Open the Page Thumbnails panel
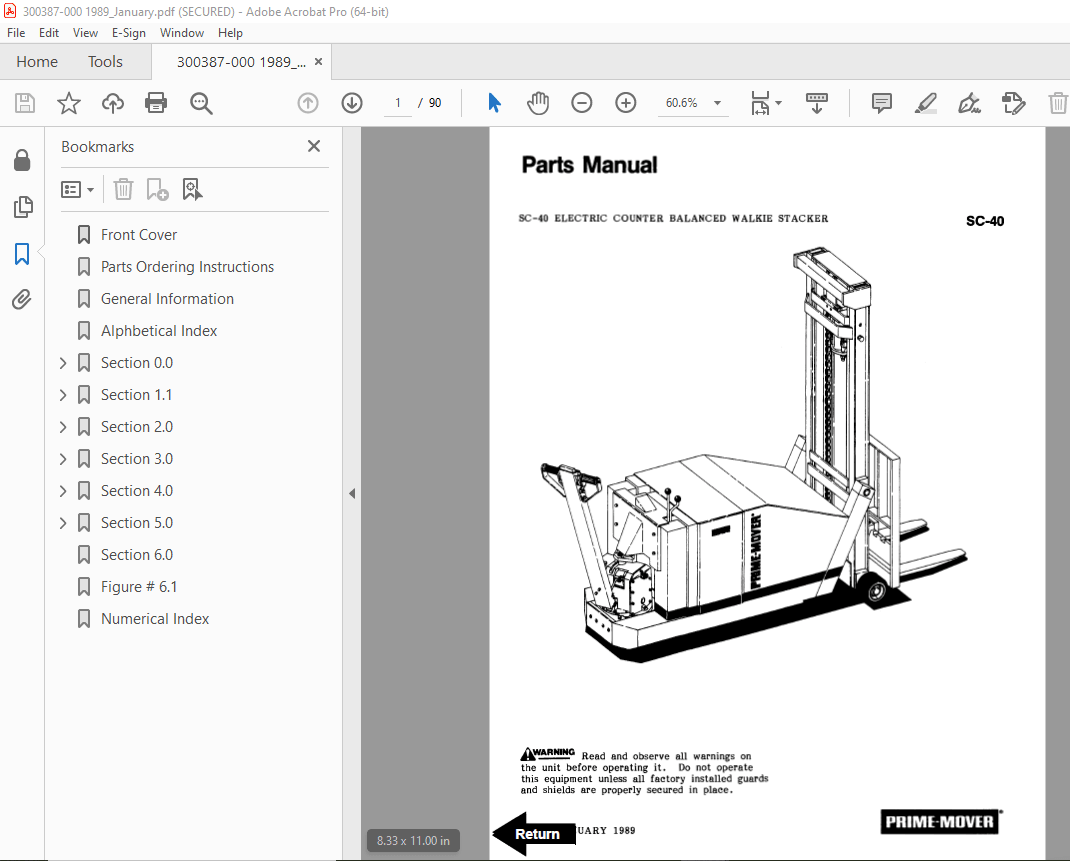This screenshot has width=1070, height=861. click(22, 207)
